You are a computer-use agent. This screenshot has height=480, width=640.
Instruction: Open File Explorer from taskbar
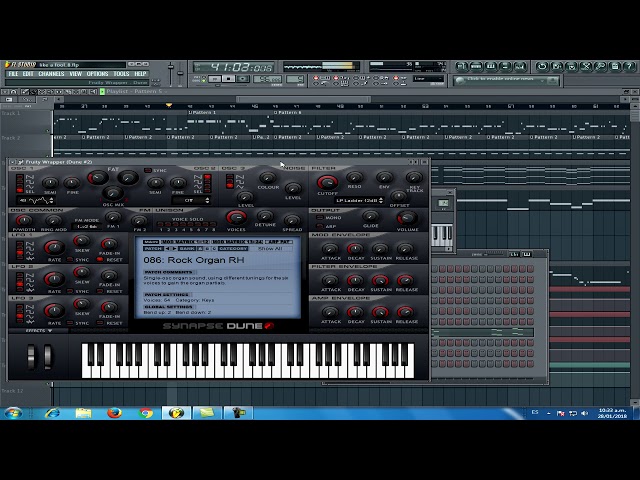83,413
